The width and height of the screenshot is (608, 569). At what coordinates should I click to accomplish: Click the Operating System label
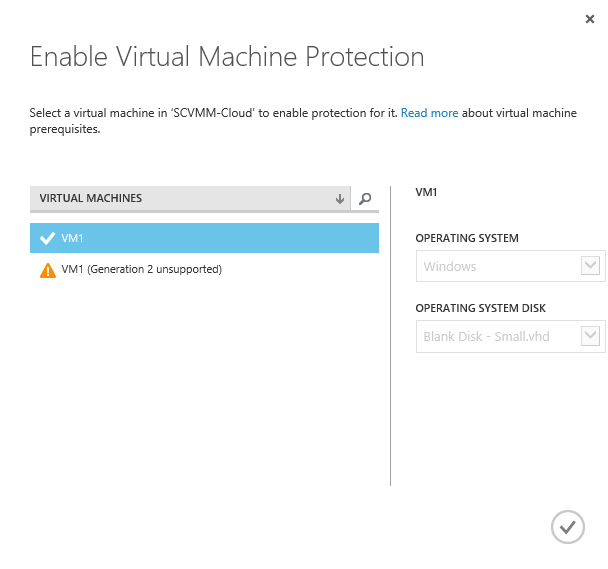(467, 238)
